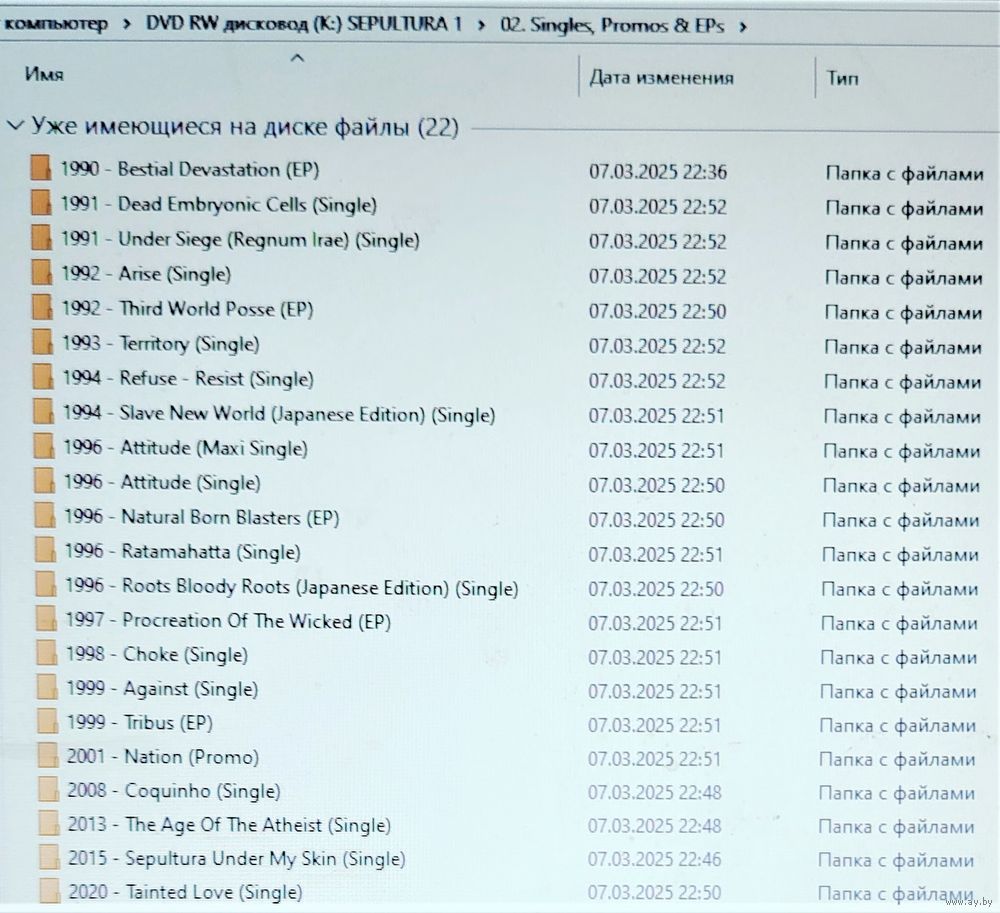
Task: Select folder name '1991 - Dead Embryonic Cells (Single)'
Action: pyautogui.click(x=219, y=205)
